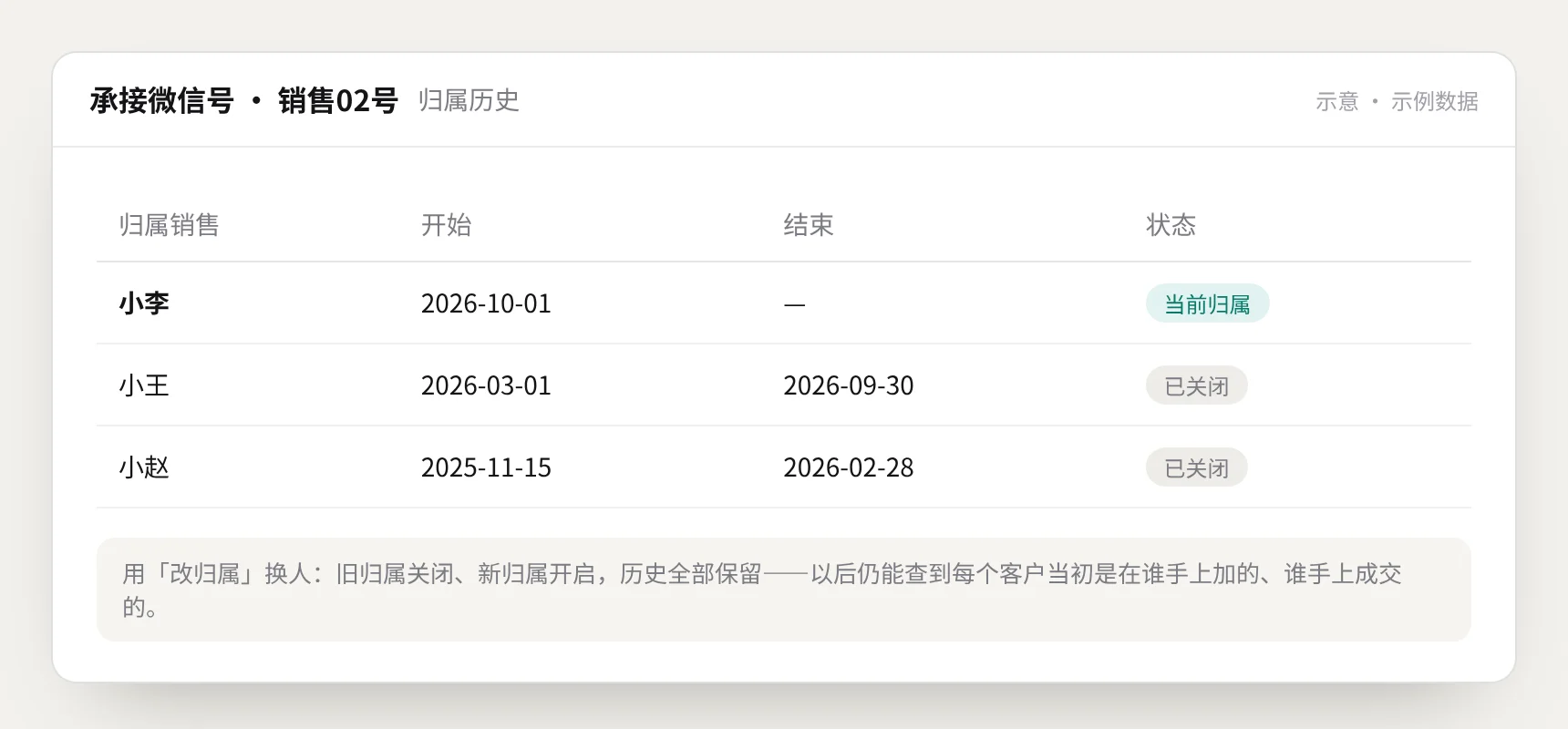Click the dash end value in 小李's row

pos(794,304)
